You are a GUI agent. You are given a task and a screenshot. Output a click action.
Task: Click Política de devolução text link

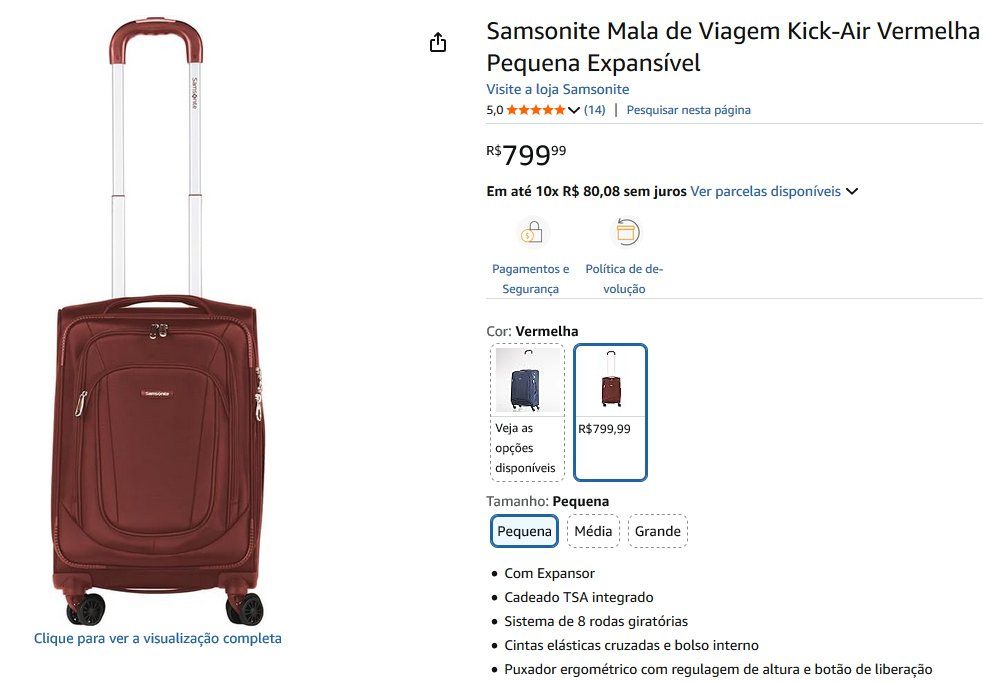pos(624,279)
